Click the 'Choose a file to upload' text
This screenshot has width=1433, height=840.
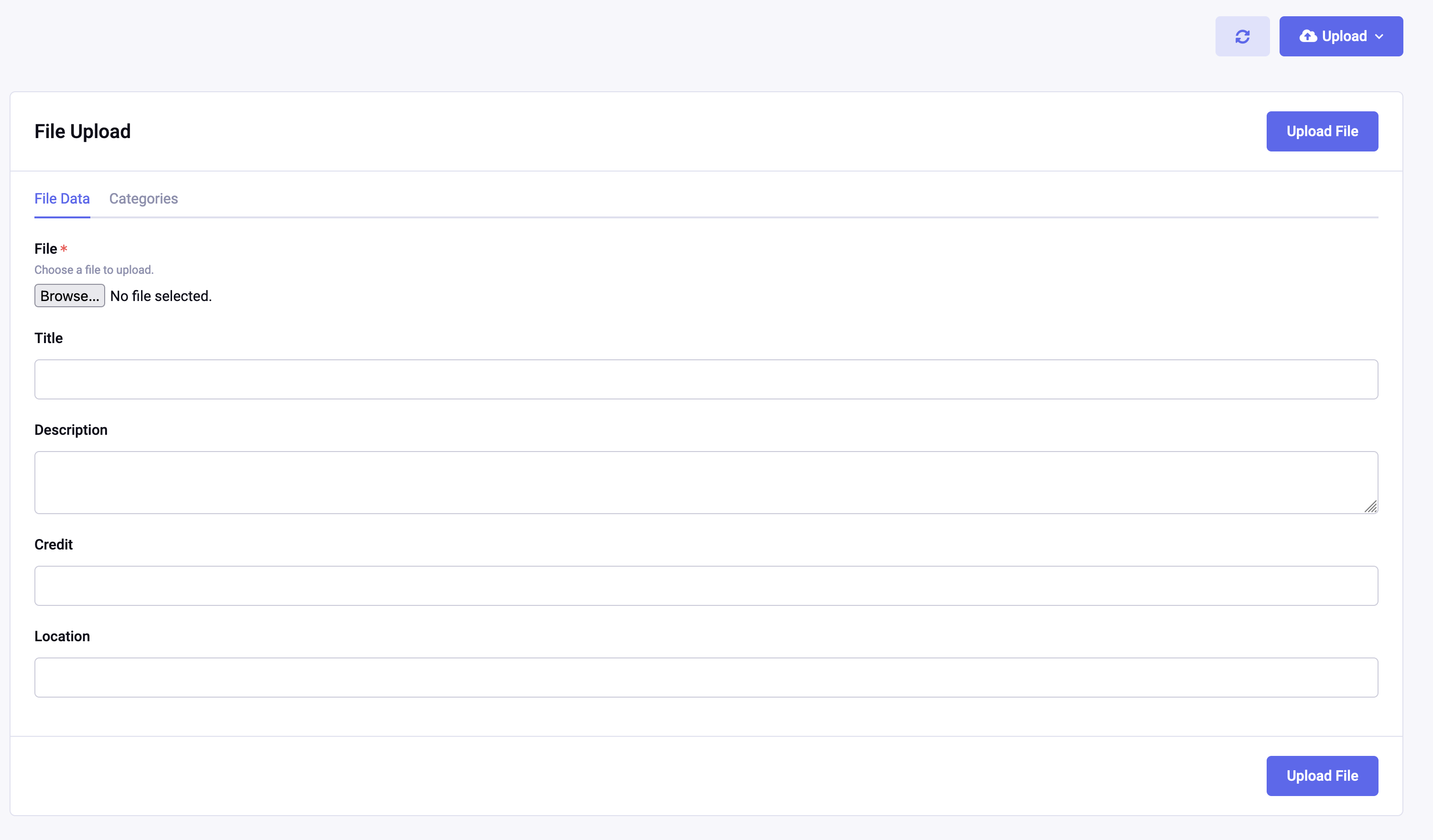pyautogui.click(x=93, y=269)
